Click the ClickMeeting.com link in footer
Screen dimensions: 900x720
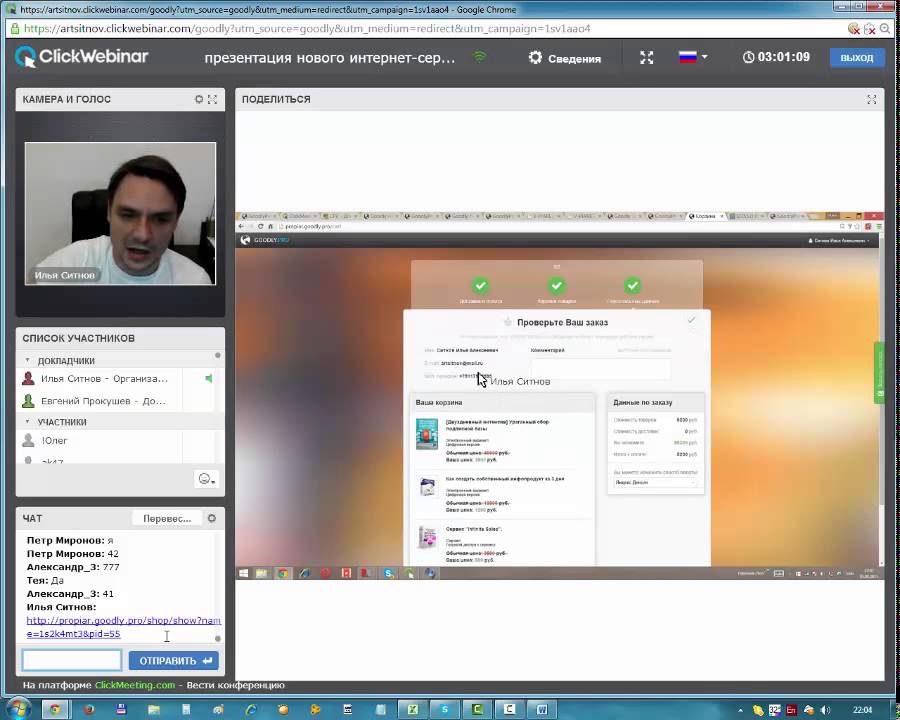135,685
